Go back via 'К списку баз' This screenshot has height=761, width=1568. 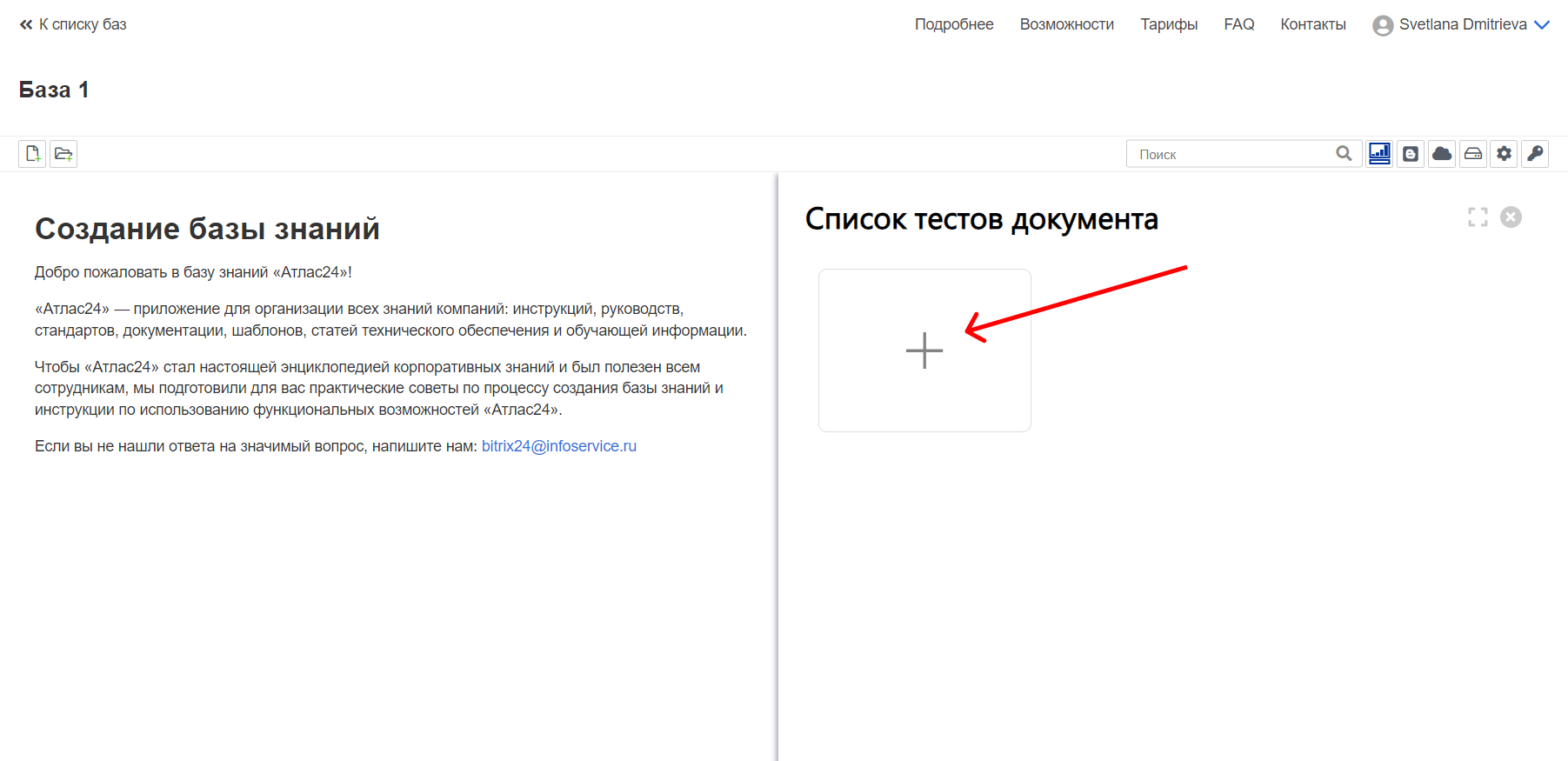click(73, 24)
